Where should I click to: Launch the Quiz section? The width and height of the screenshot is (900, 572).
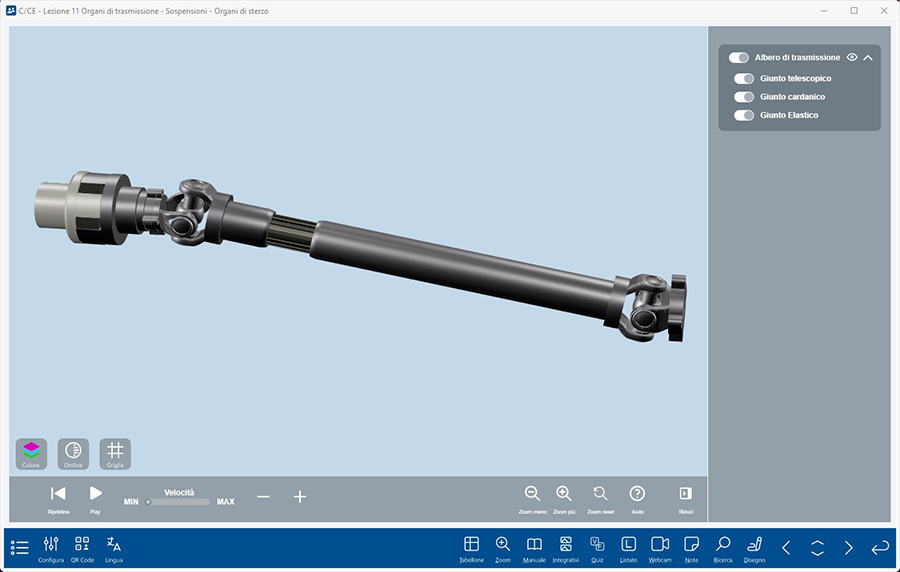pyautogui.click(x=597, y=548)
